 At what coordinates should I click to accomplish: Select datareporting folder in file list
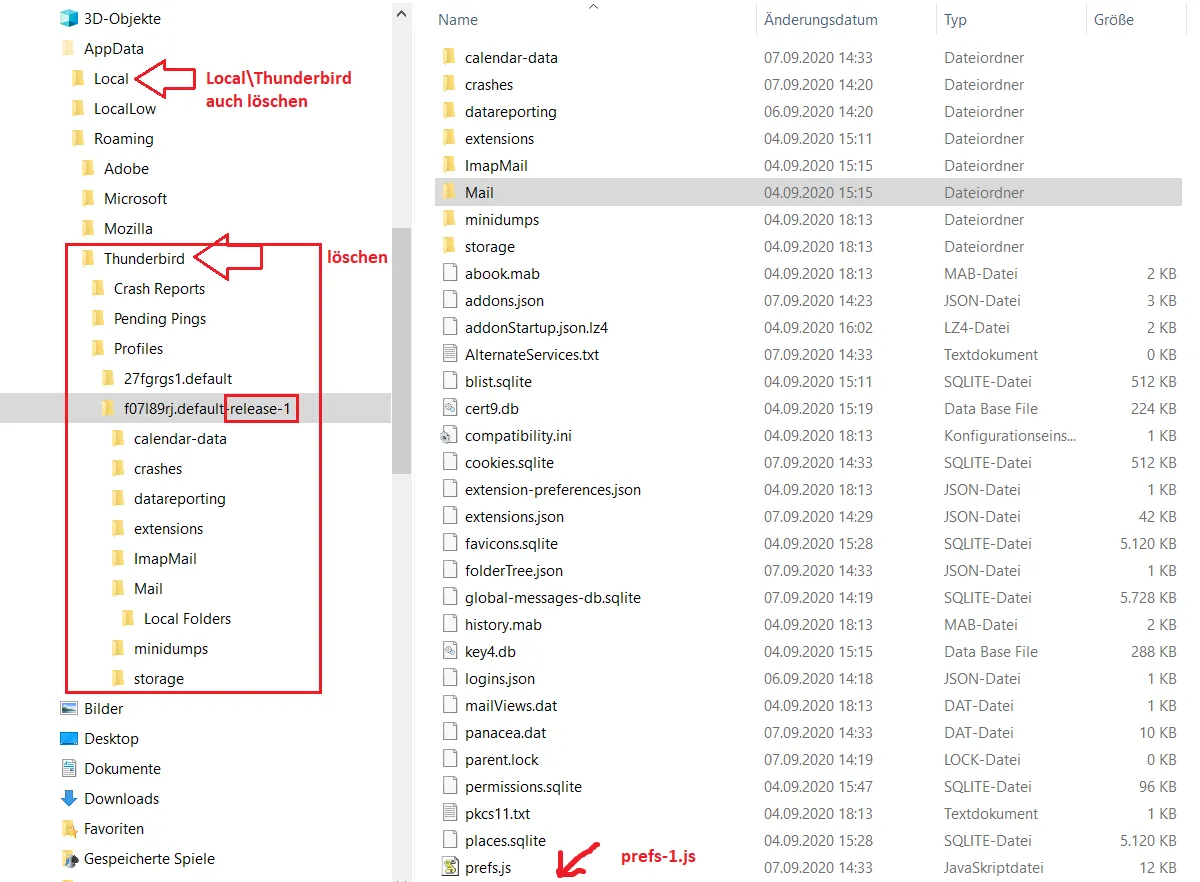click(511, 111)
